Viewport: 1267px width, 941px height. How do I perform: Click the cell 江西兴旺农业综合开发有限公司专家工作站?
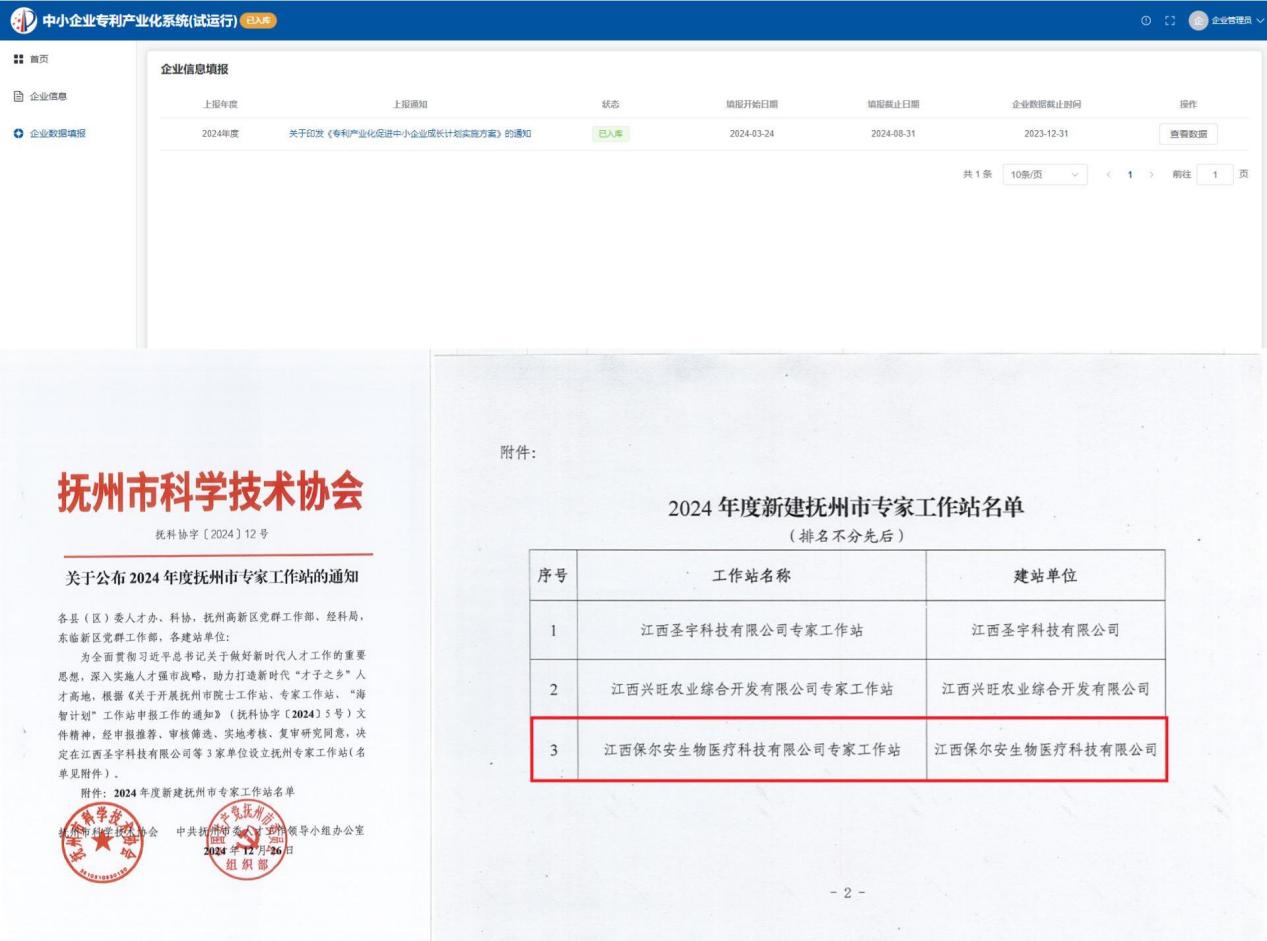coord(752,689)
